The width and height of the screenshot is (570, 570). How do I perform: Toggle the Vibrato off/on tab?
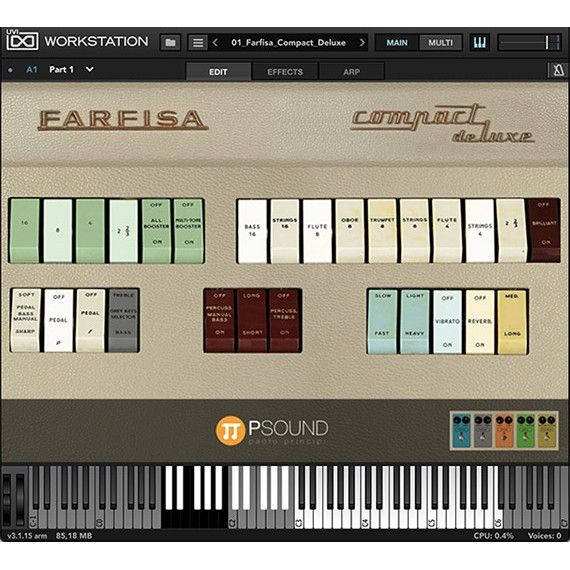(x=447, y=322)
